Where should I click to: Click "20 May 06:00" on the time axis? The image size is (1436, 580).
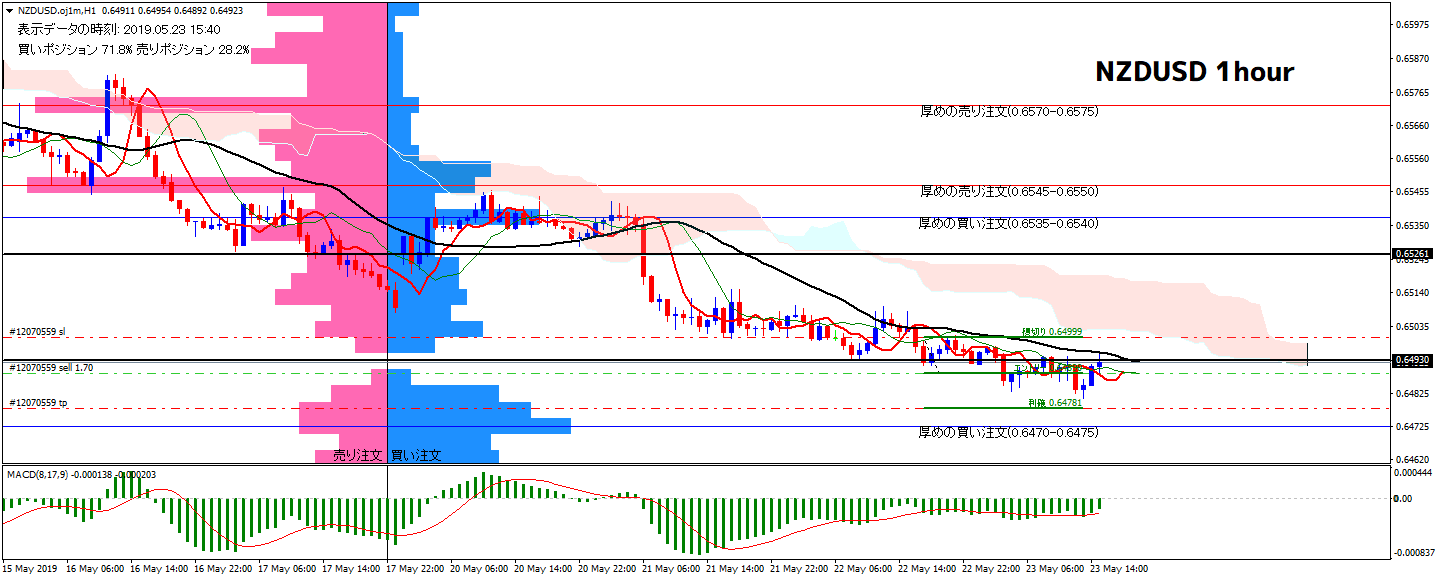481,569
